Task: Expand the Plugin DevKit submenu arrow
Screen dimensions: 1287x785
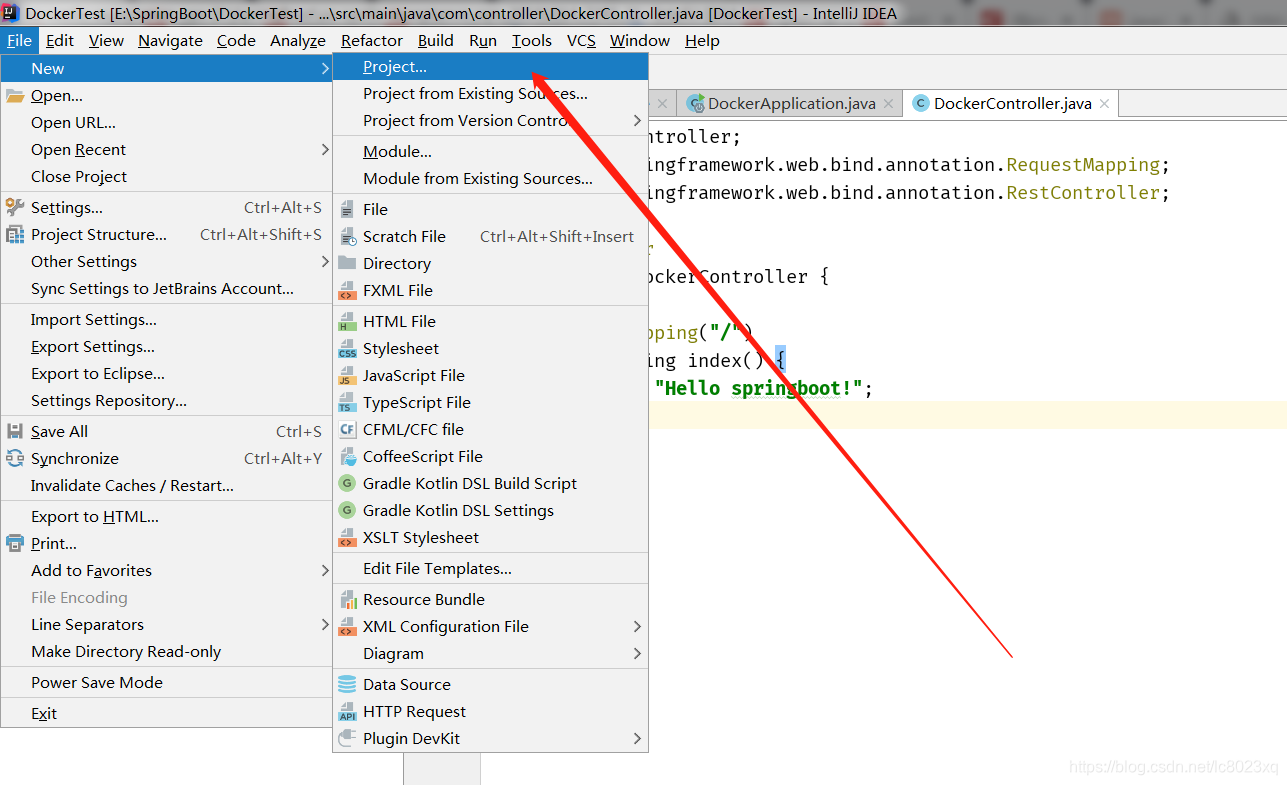Action: point(638,738)
